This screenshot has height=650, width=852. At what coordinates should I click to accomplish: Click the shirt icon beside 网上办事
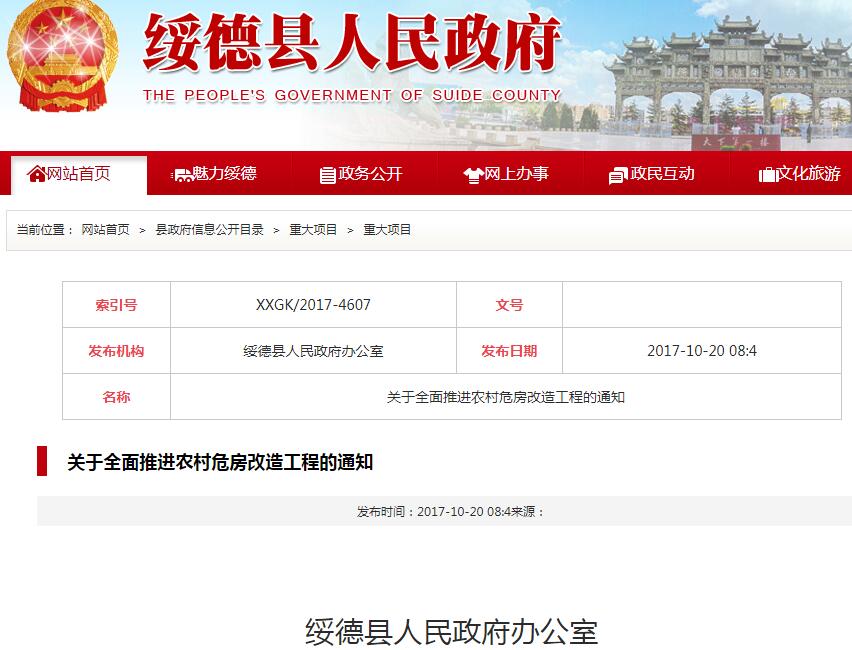(473, 175)
